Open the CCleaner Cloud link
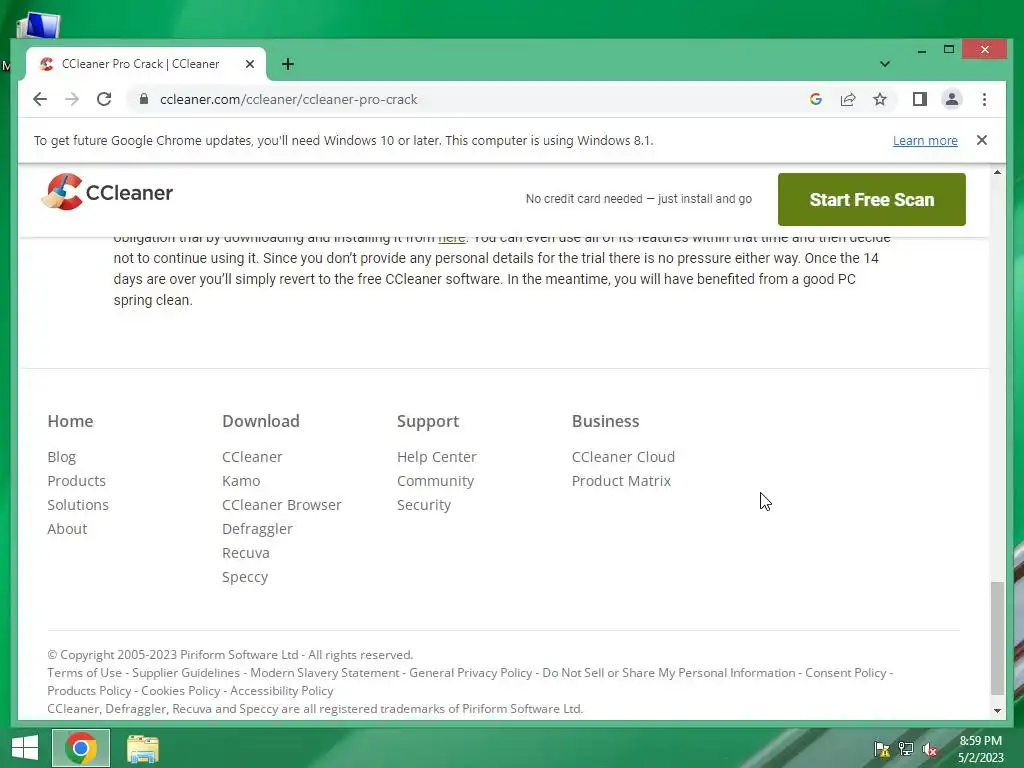1024x768 pixels. coord(623,457)
